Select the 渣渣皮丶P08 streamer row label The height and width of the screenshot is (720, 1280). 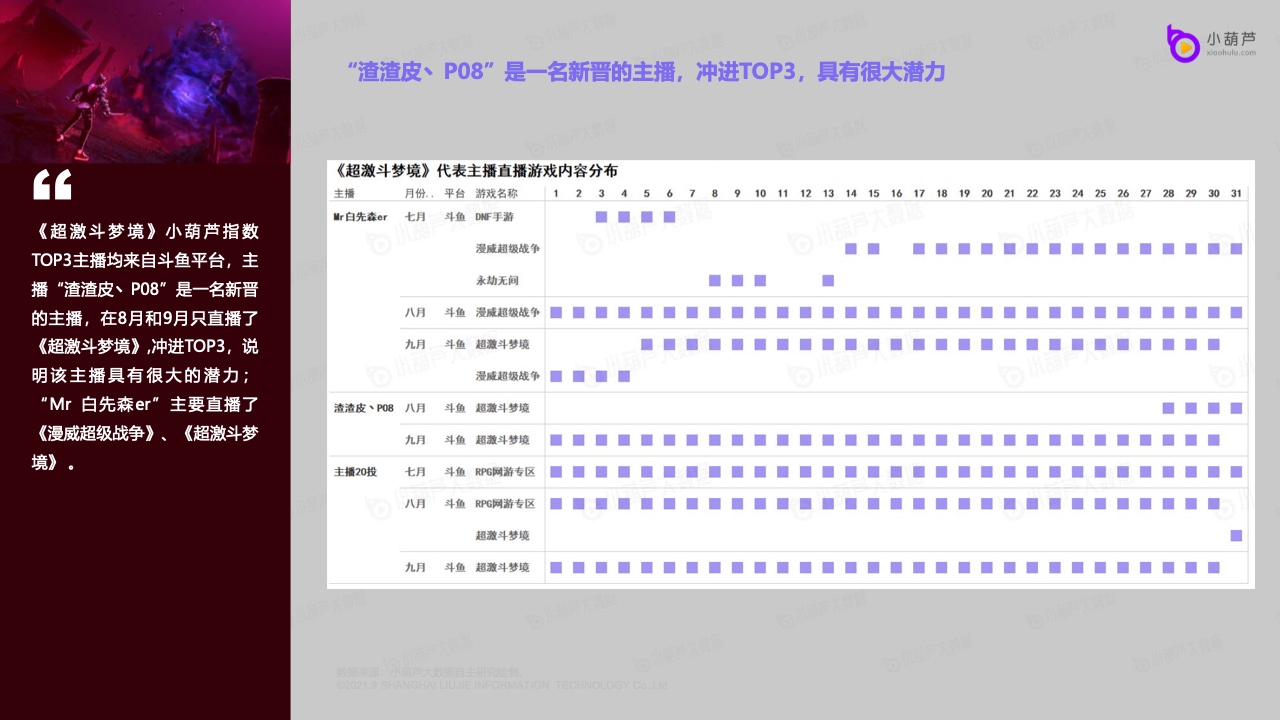(x=363, y=408)
